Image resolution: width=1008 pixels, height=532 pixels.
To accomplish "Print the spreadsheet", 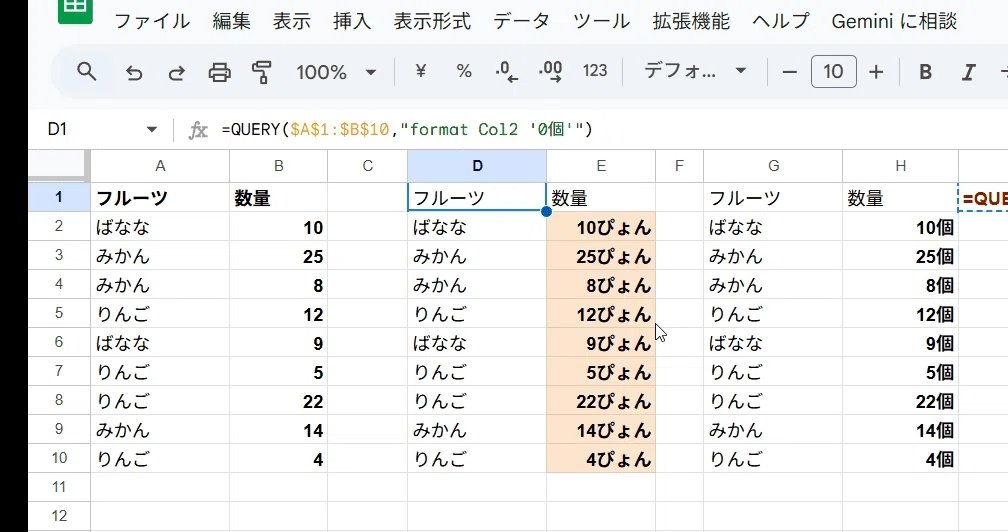I will coord(219,73).
